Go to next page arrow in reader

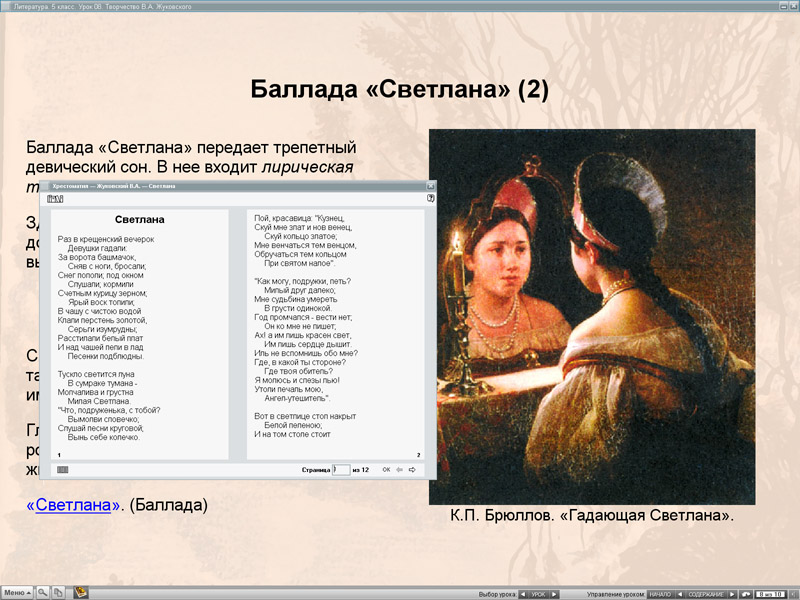click(x=412, y=469)
